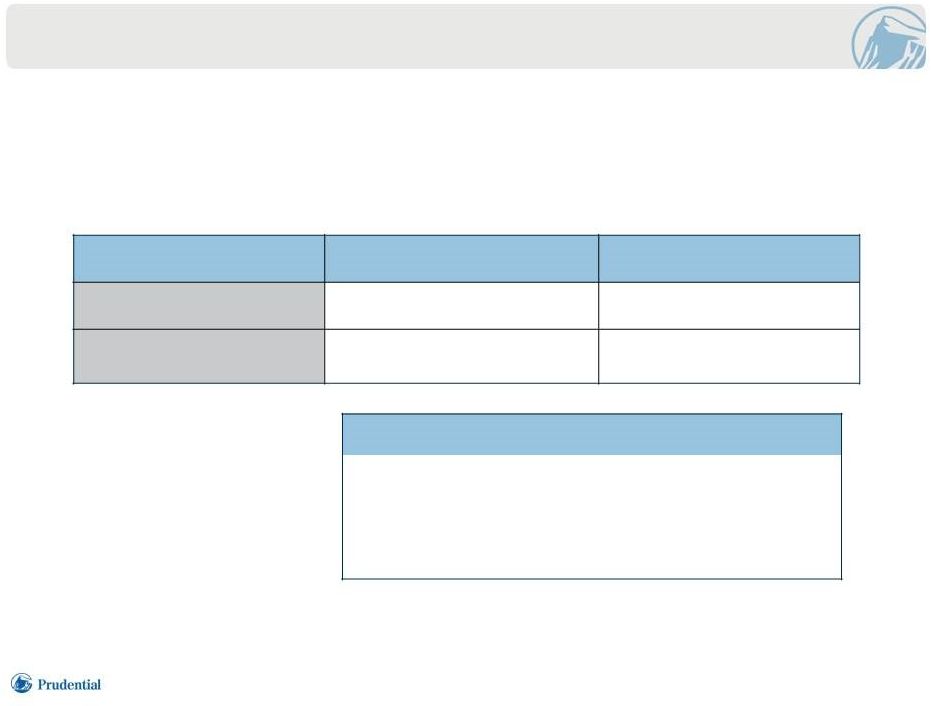Open the Prudential wordmark link

pos(69,685)
